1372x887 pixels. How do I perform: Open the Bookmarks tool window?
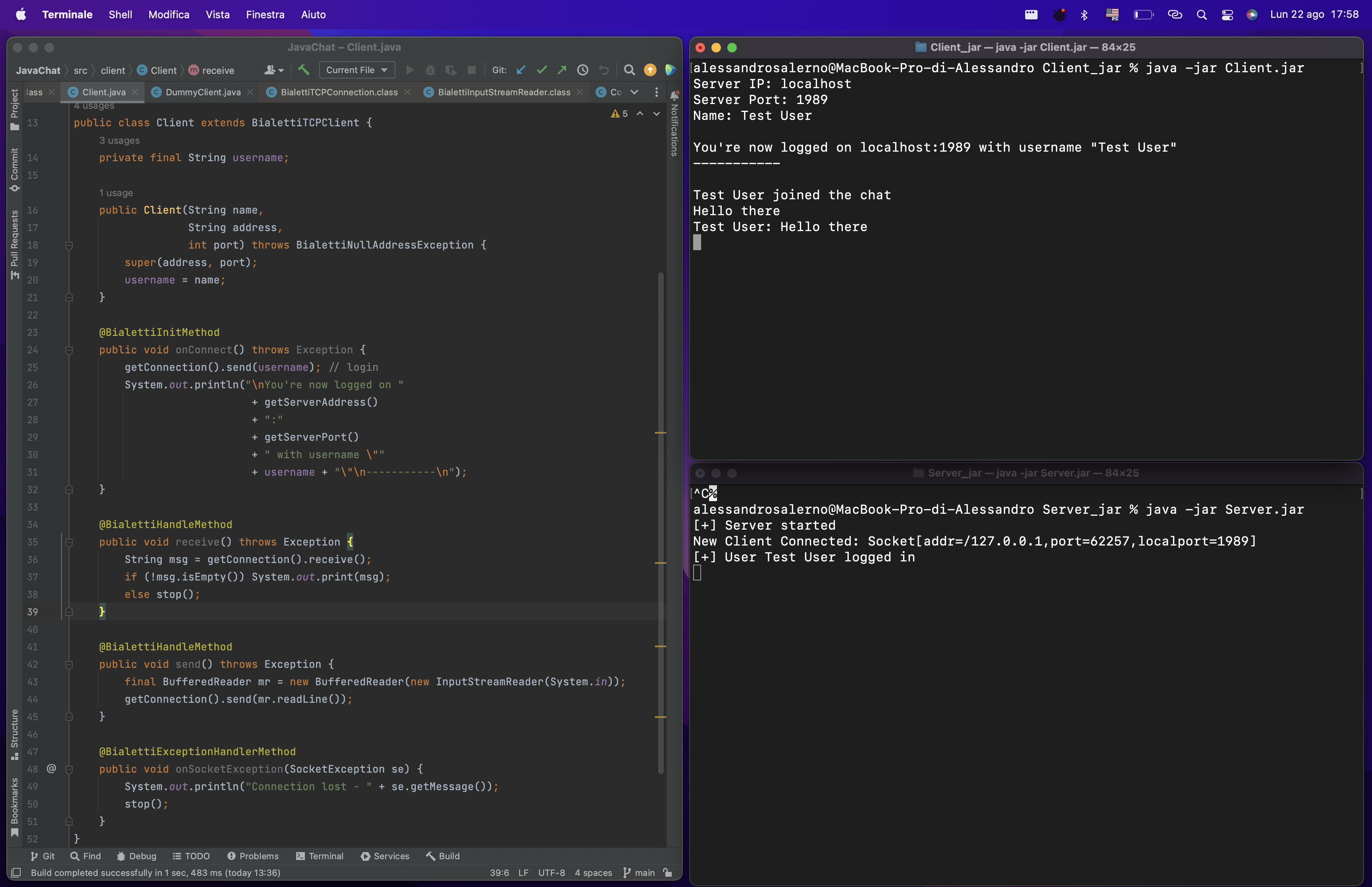coord(14,808)
